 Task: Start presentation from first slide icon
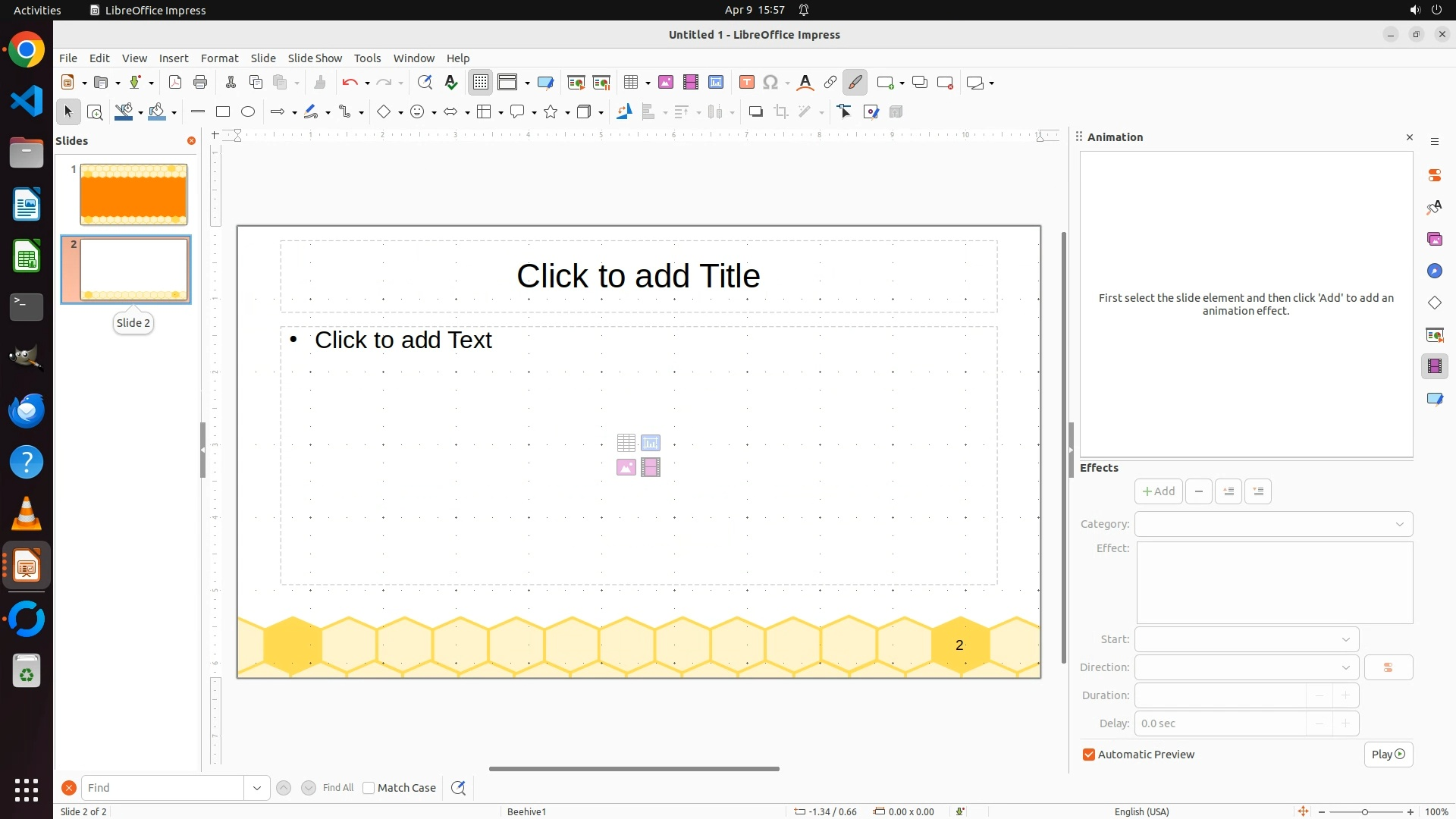point(576,83)
